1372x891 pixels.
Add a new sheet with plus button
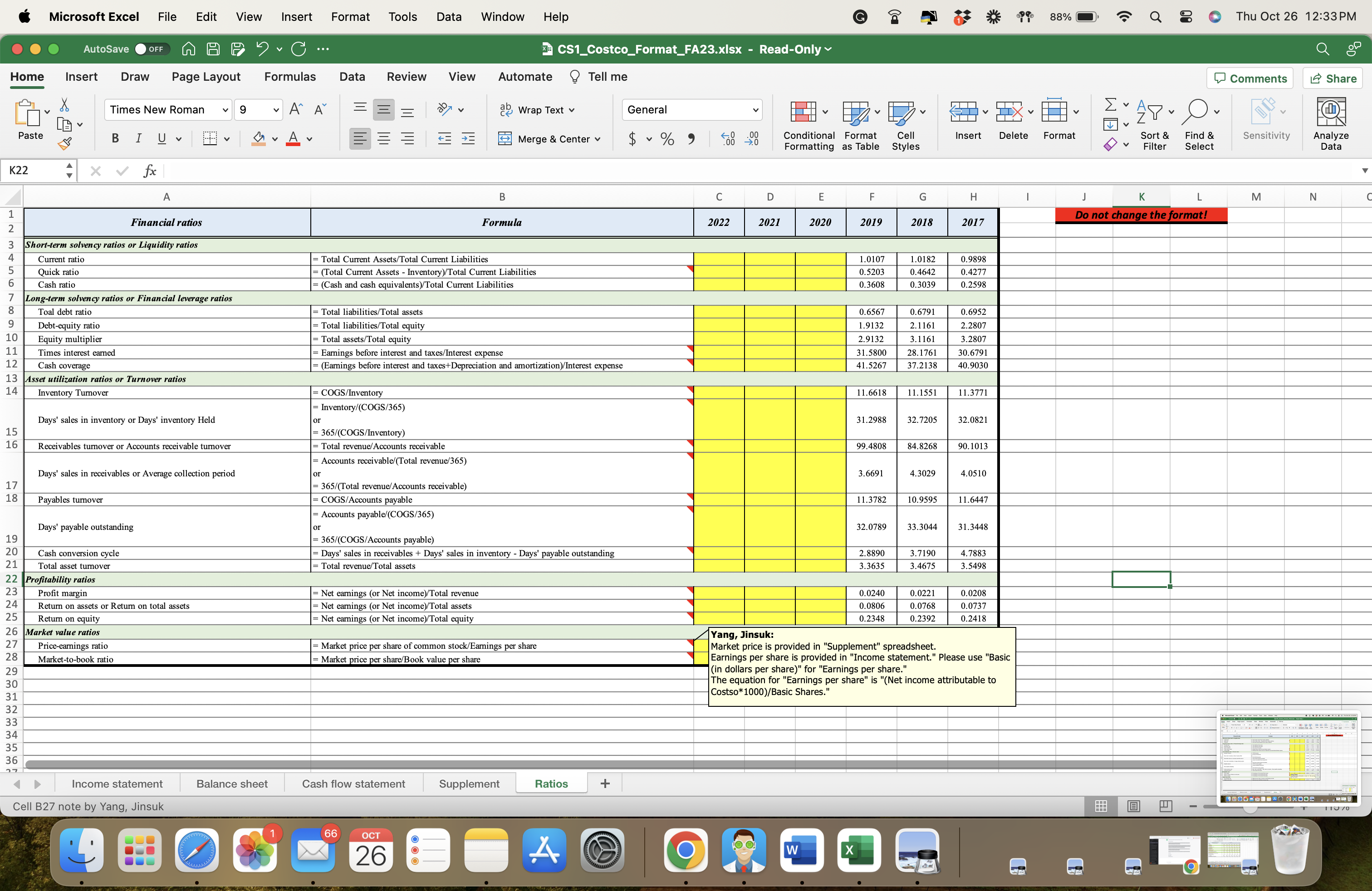click(x=605, y=784)
